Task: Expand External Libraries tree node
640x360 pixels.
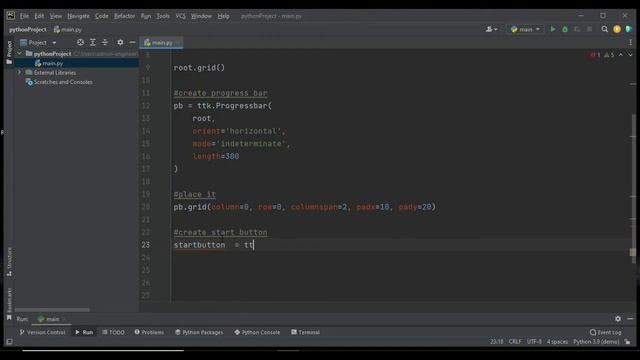Action: pyautogui.click(x=19, y=72)
